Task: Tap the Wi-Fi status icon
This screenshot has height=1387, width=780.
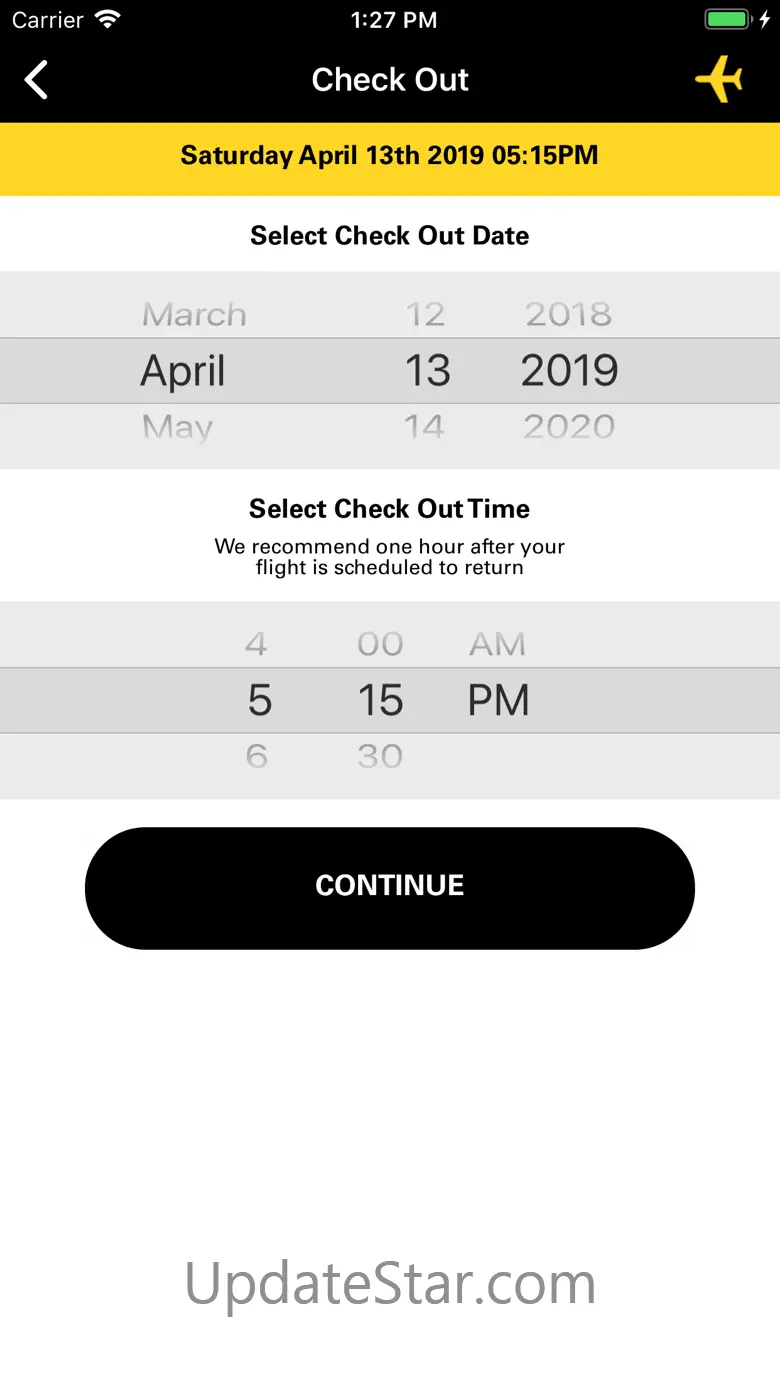Action: tap(106, 20)
